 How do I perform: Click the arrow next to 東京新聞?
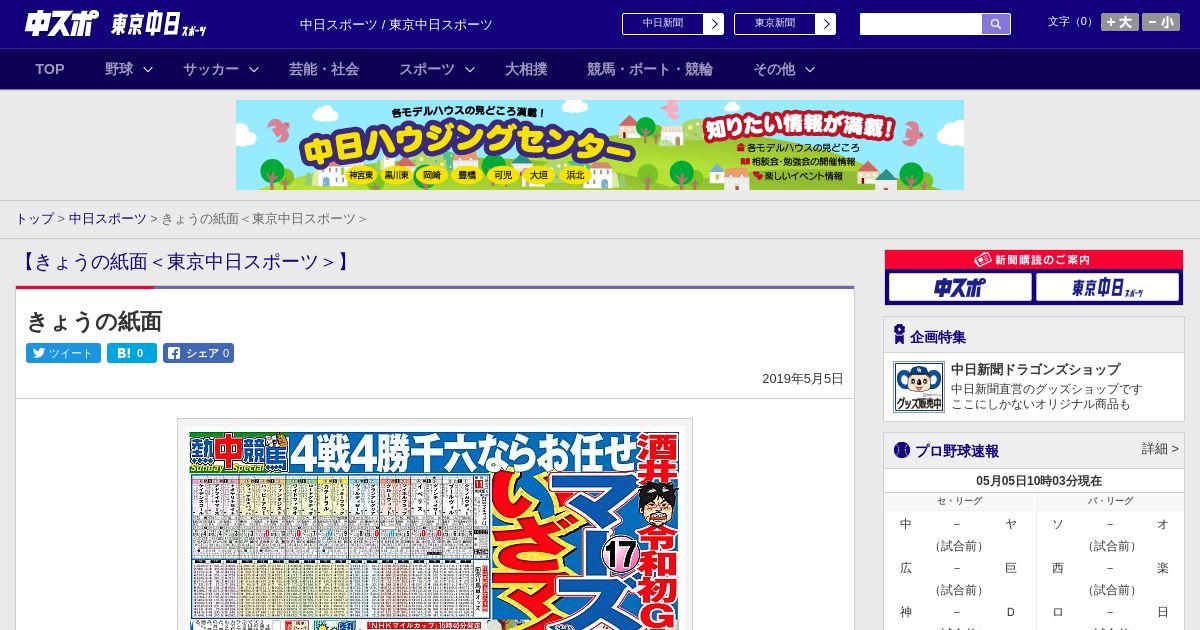[x=825, y=24]
